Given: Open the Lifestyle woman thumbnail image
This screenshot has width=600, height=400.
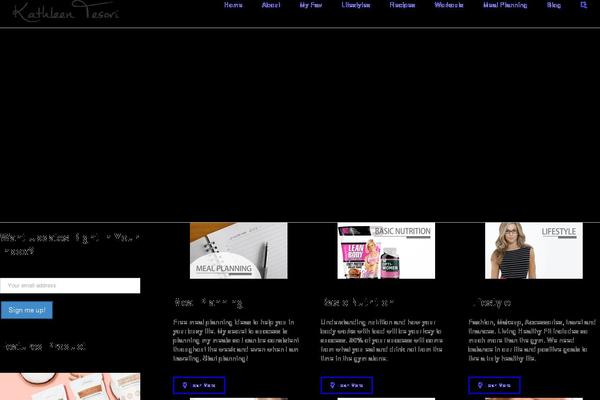Looking at the screenshot, I should (534, 251).
